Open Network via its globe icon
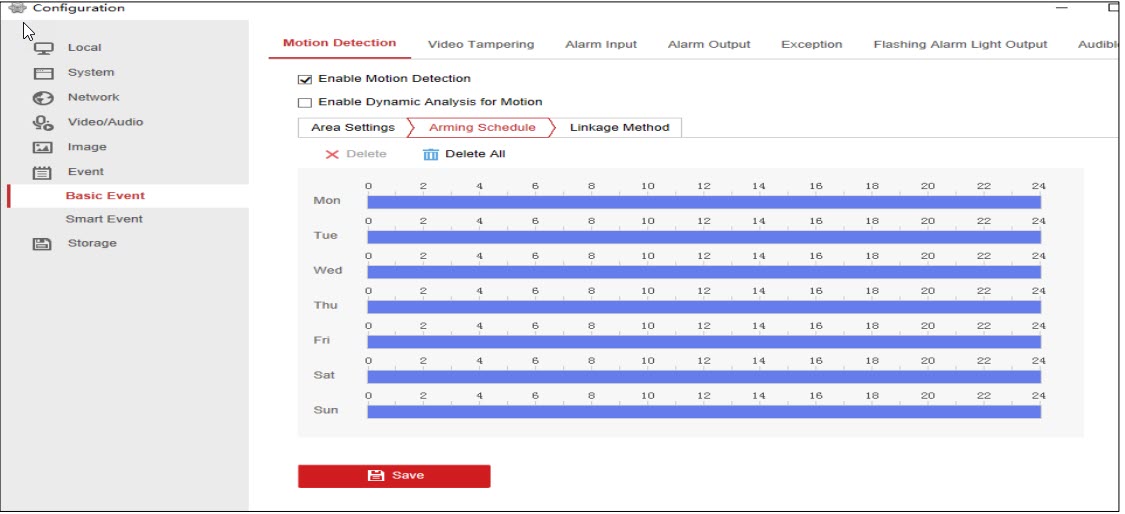Viewport: 1125px width, 514px height. click(43, 98)
